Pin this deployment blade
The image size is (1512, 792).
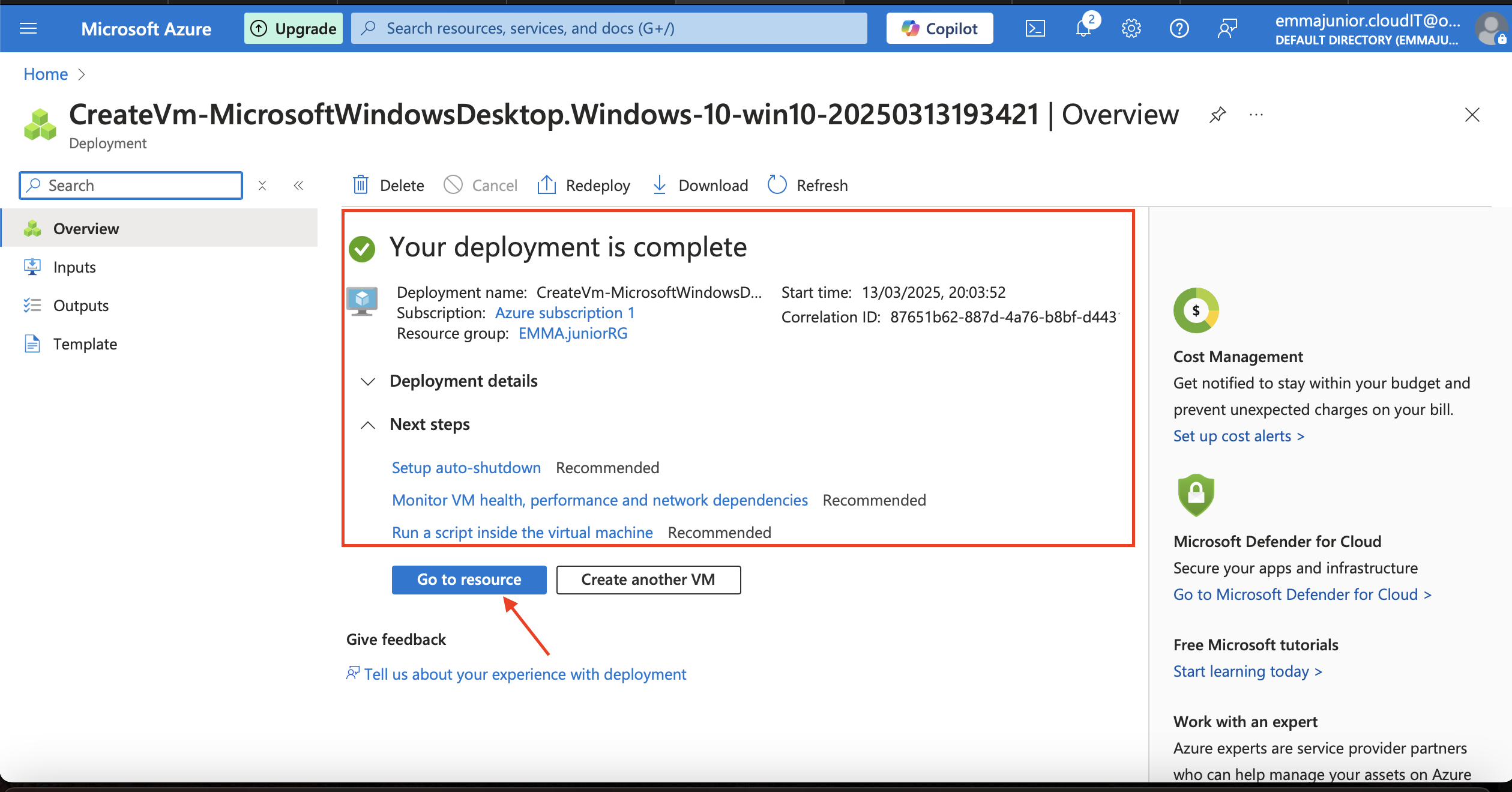(1217, 114)
